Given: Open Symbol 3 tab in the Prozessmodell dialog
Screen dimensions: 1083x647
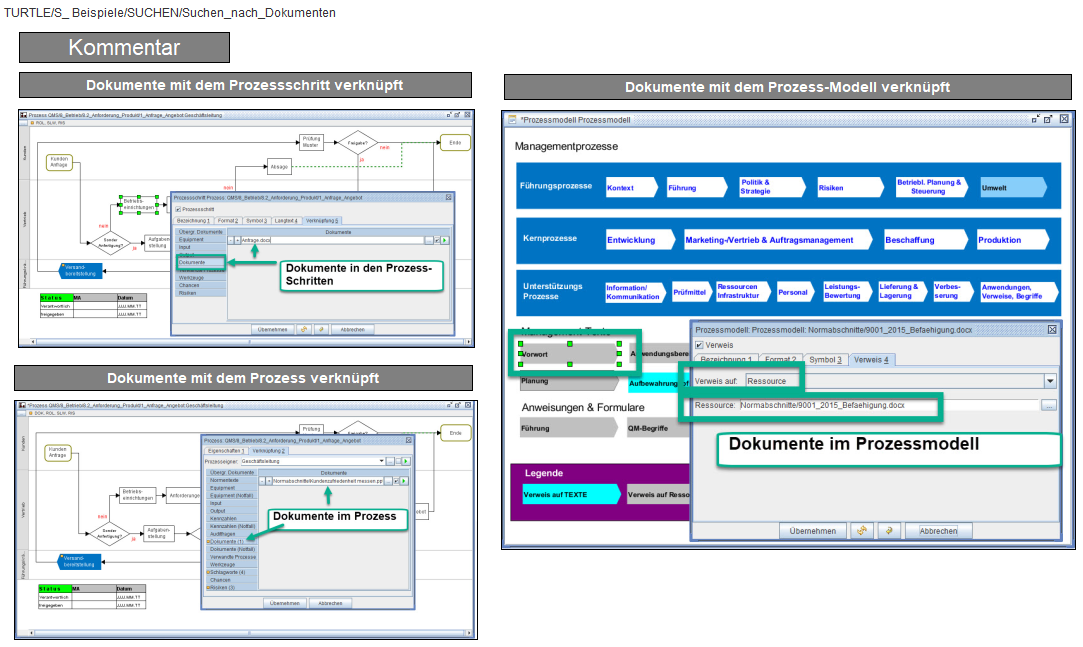Looking at the screenshot, I should (825, 360).
